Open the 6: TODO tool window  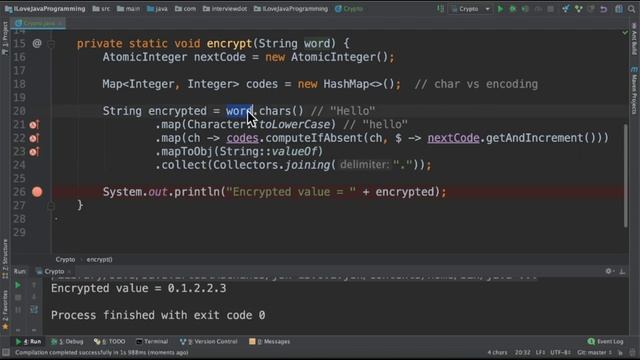109,342
